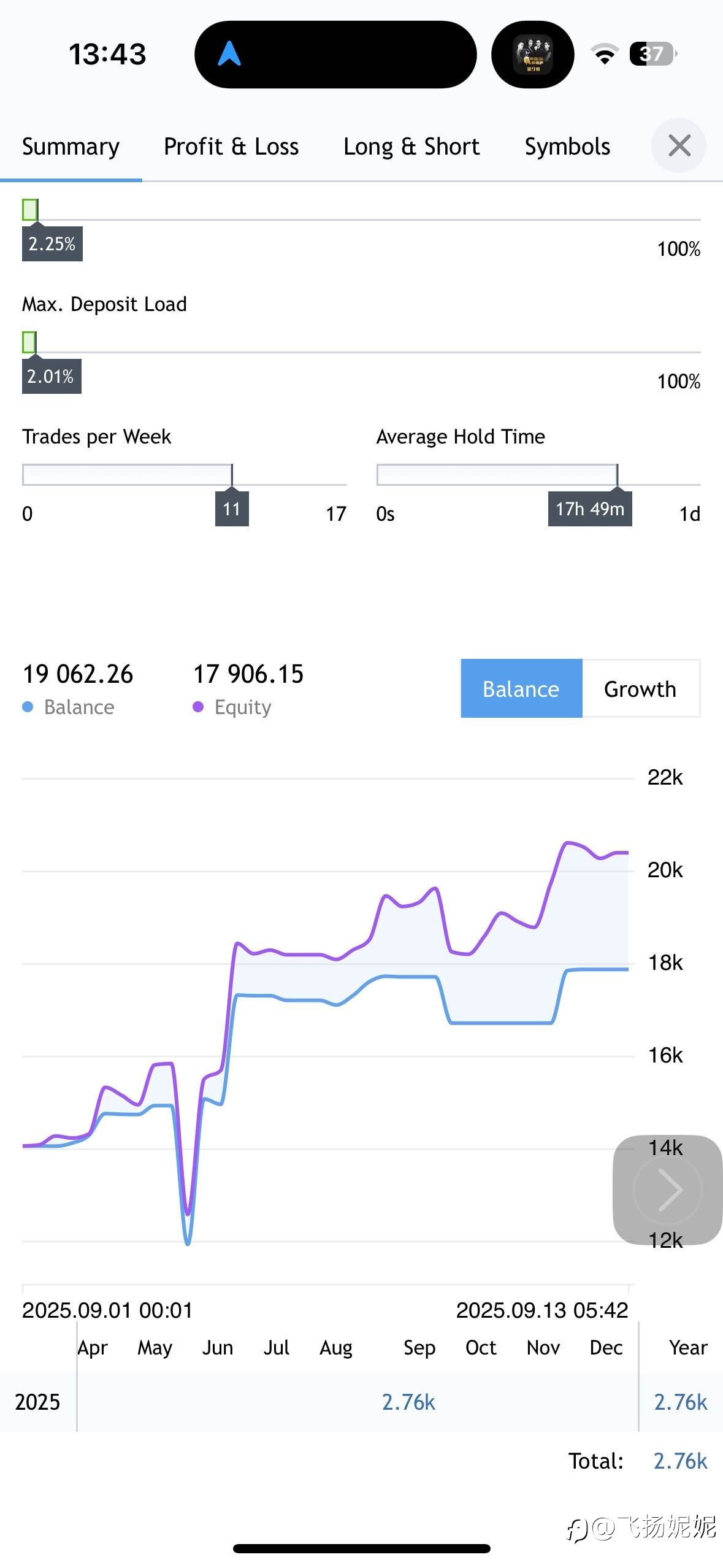Tap the Year 2.76k total value
This screenshot has height=1568, width=723.
[x=681, y=1402]
